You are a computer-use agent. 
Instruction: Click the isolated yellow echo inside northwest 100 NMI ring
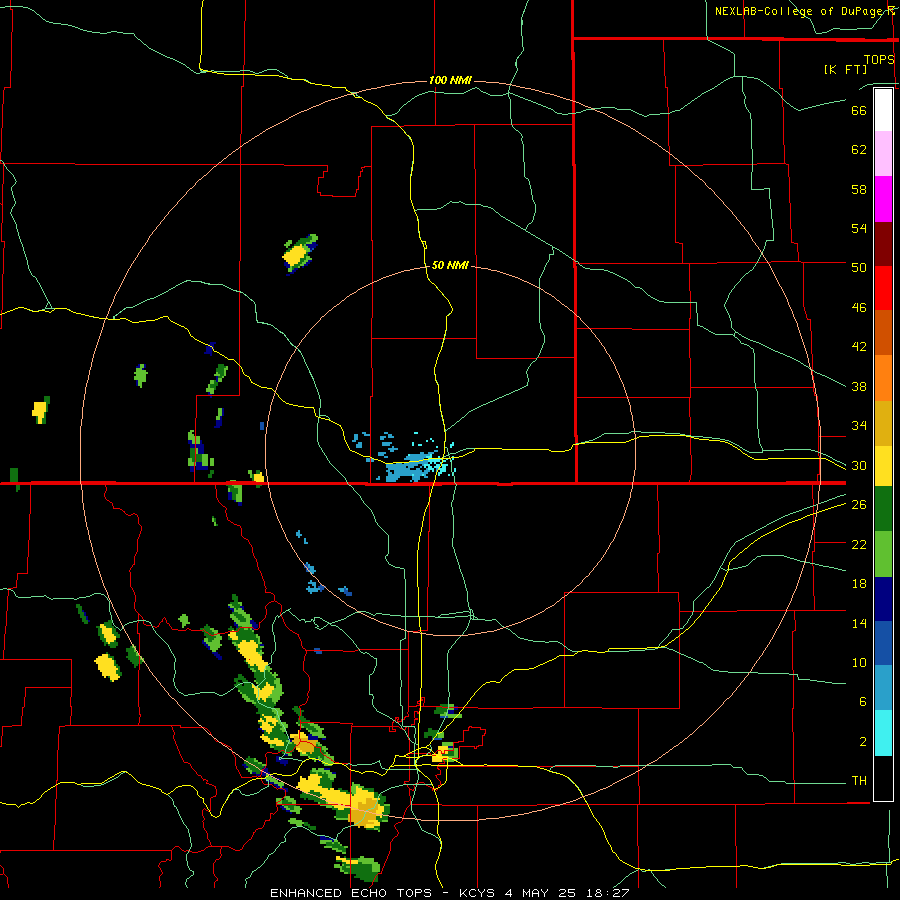tap(297, 254)
